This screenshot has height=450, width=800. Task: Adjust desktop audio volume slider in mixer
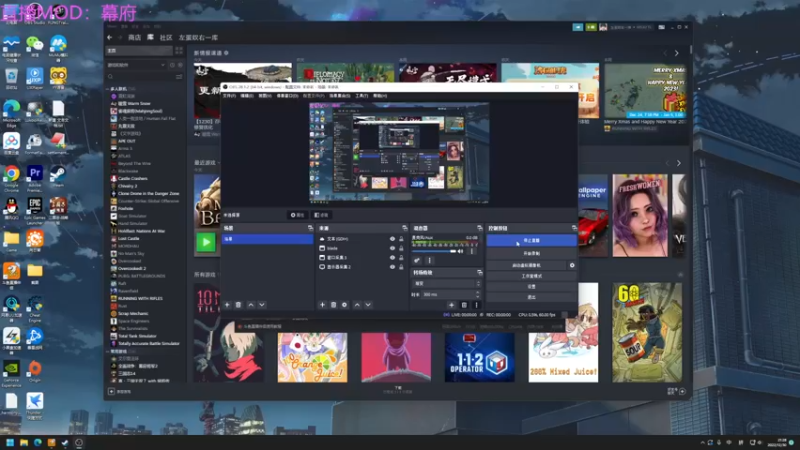click(434, 251)
